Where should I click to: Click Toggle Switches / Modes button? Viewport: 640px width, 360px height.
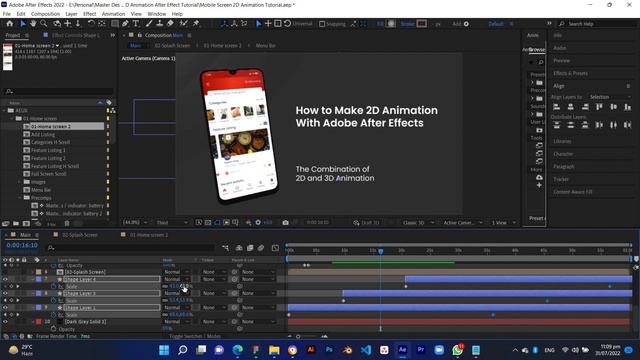195,336
